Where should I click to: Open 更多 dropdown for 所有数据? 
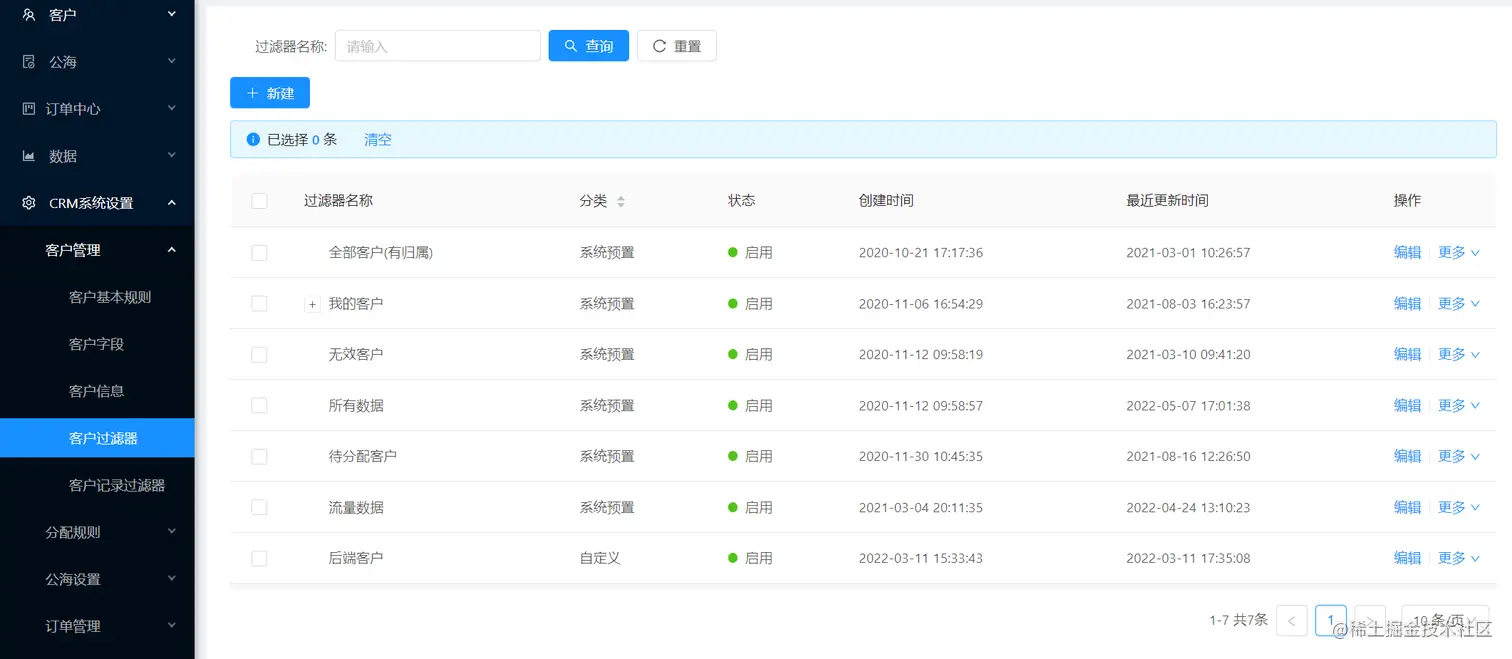coord(1459,405)
